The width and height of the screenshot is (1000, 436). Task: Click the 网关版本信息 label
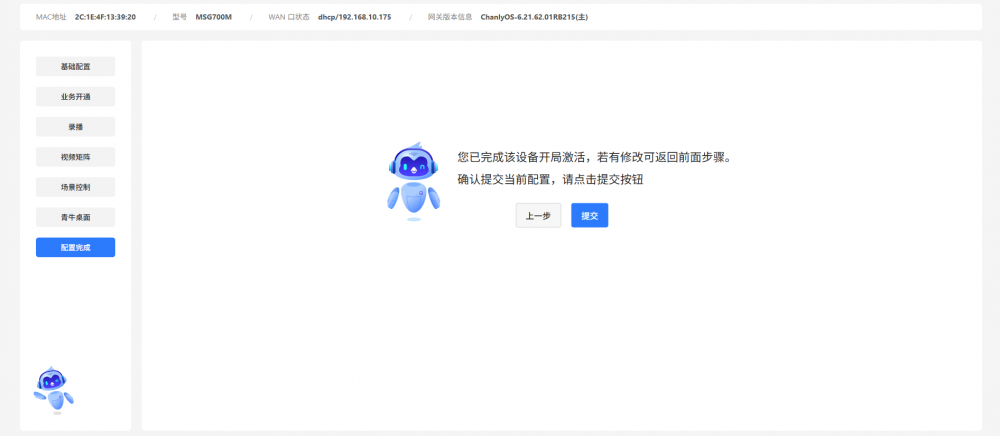click(449, 17)
